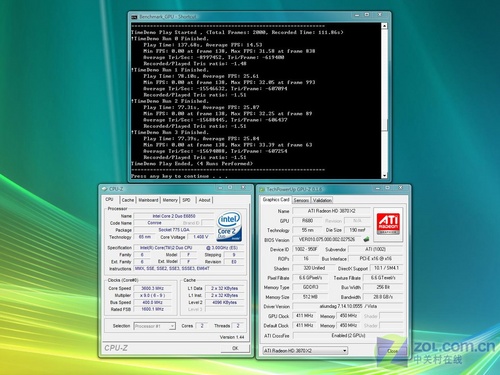Click the DirectX Support field in GPU-Z

(x=386, y=268)
